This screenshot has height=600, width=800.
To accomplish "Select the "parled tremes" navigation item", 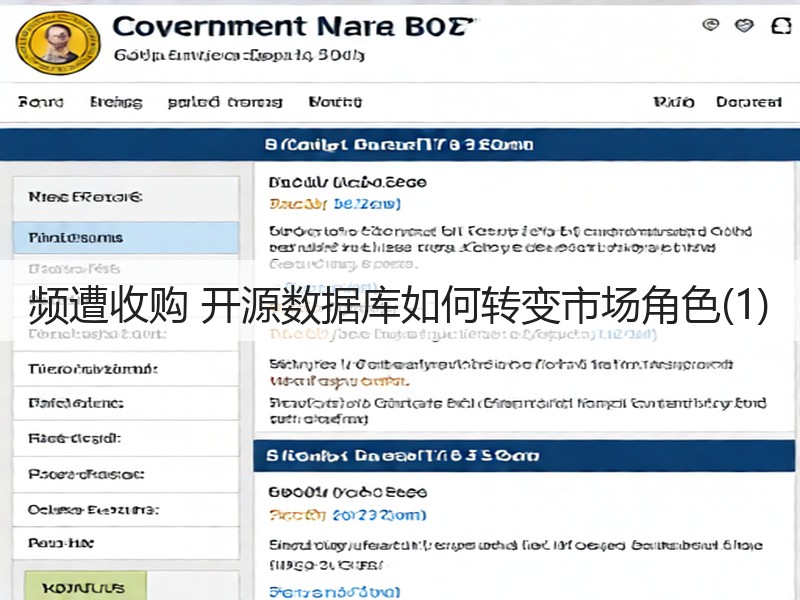I will coord(225,102).
